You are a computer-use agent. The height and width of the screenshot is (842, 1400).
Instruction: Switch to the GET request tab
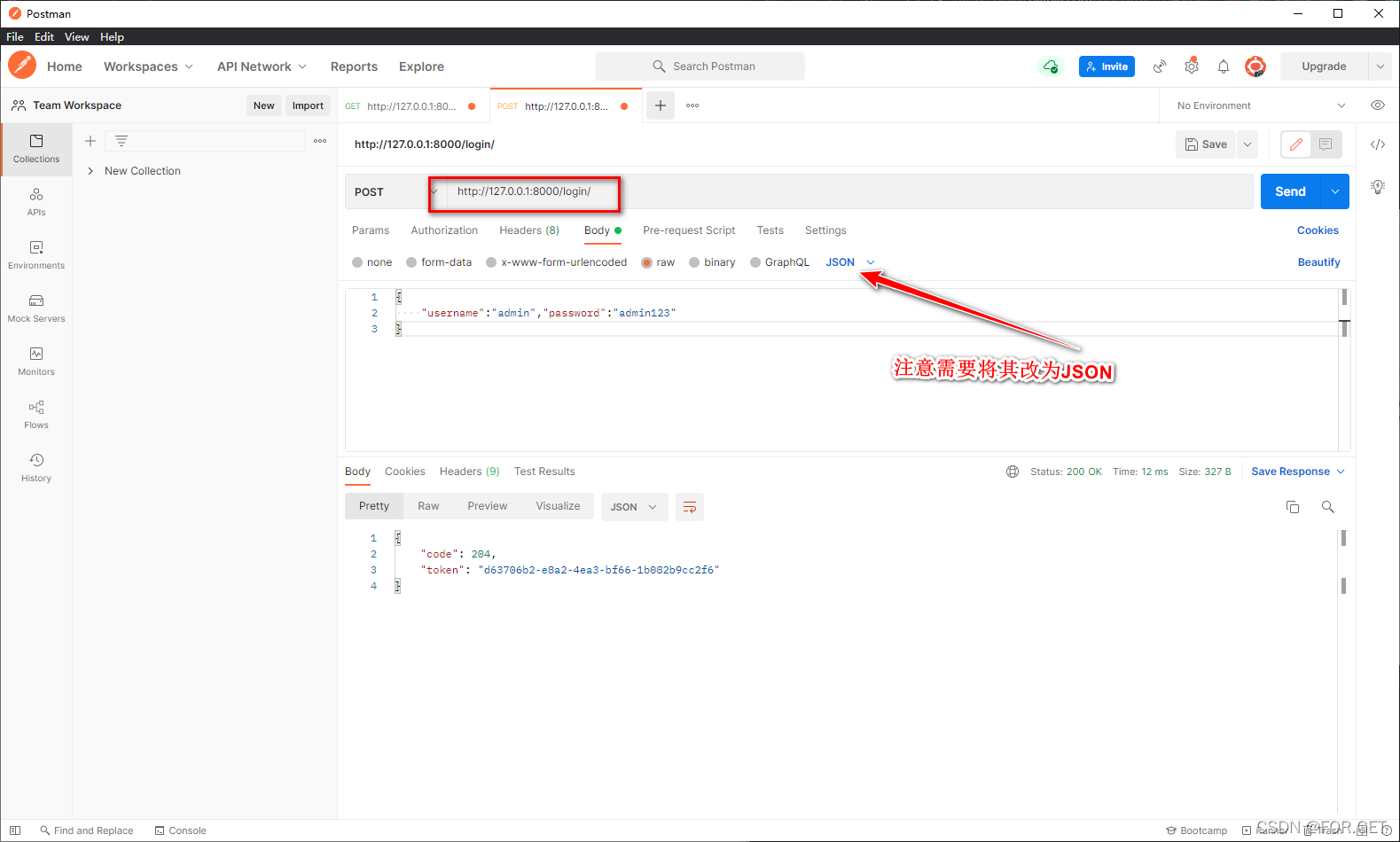tap(413, 105)
